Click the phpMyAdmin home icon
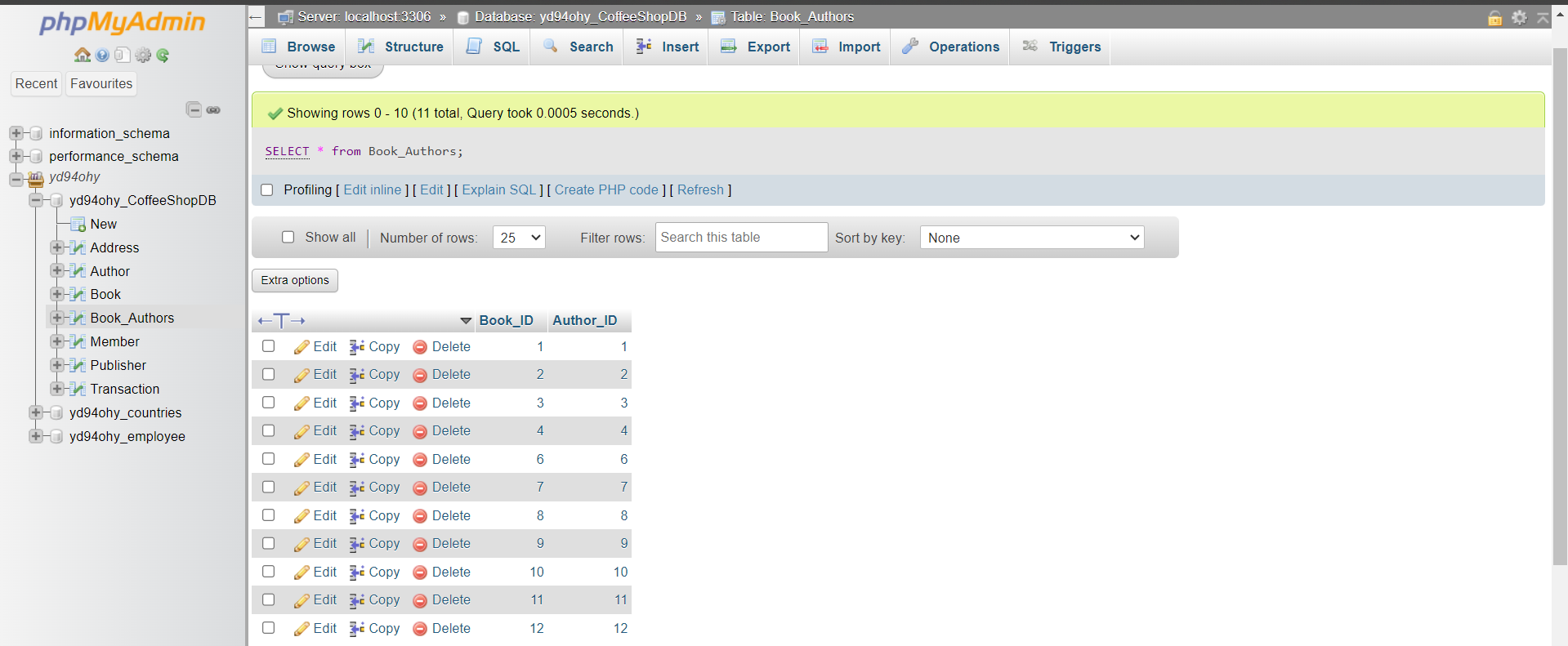 pos(83,55)
